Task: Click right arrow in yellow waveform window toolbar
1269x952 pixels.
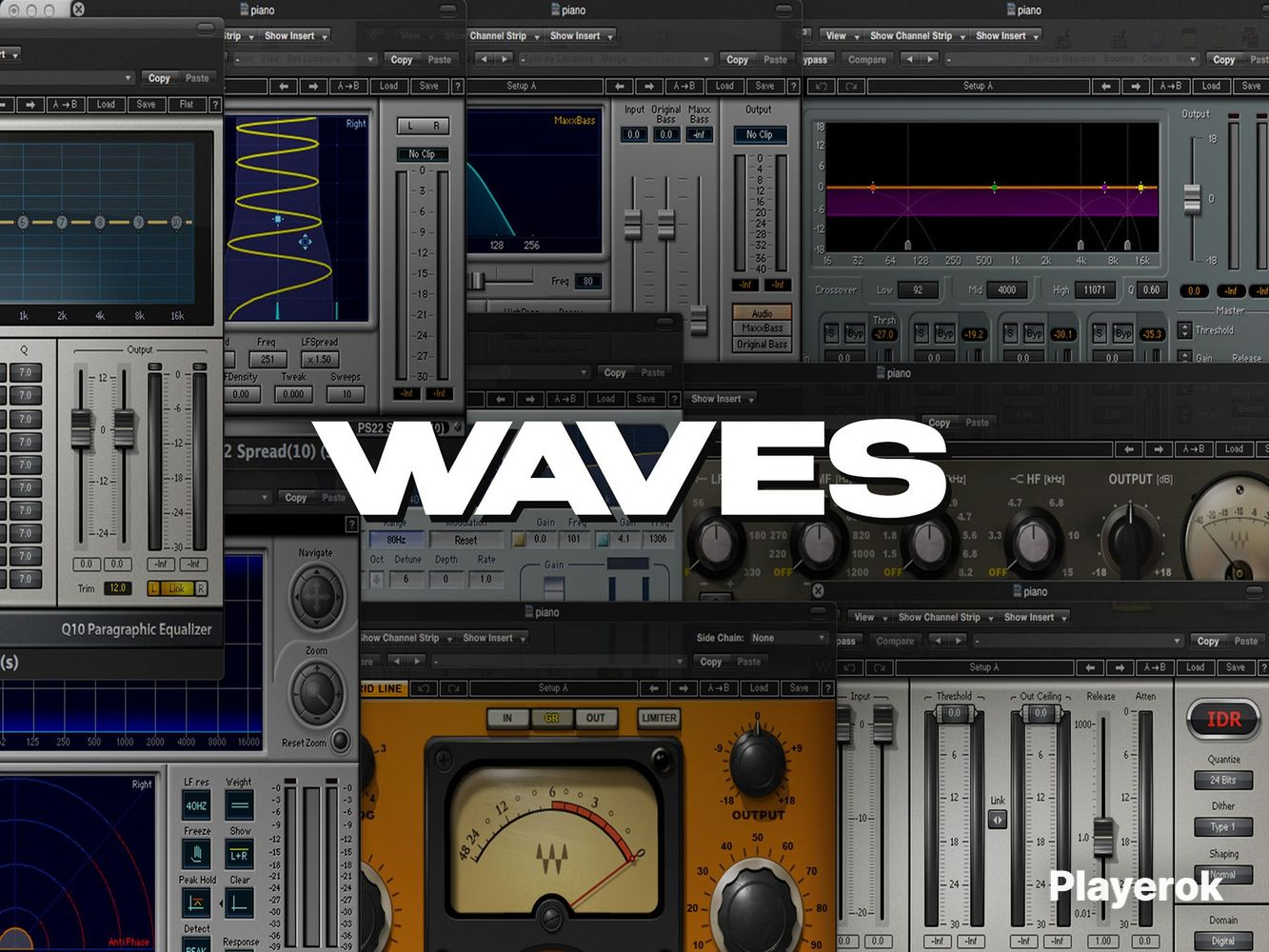Action: pyautogui.click(x=313, y=86)
